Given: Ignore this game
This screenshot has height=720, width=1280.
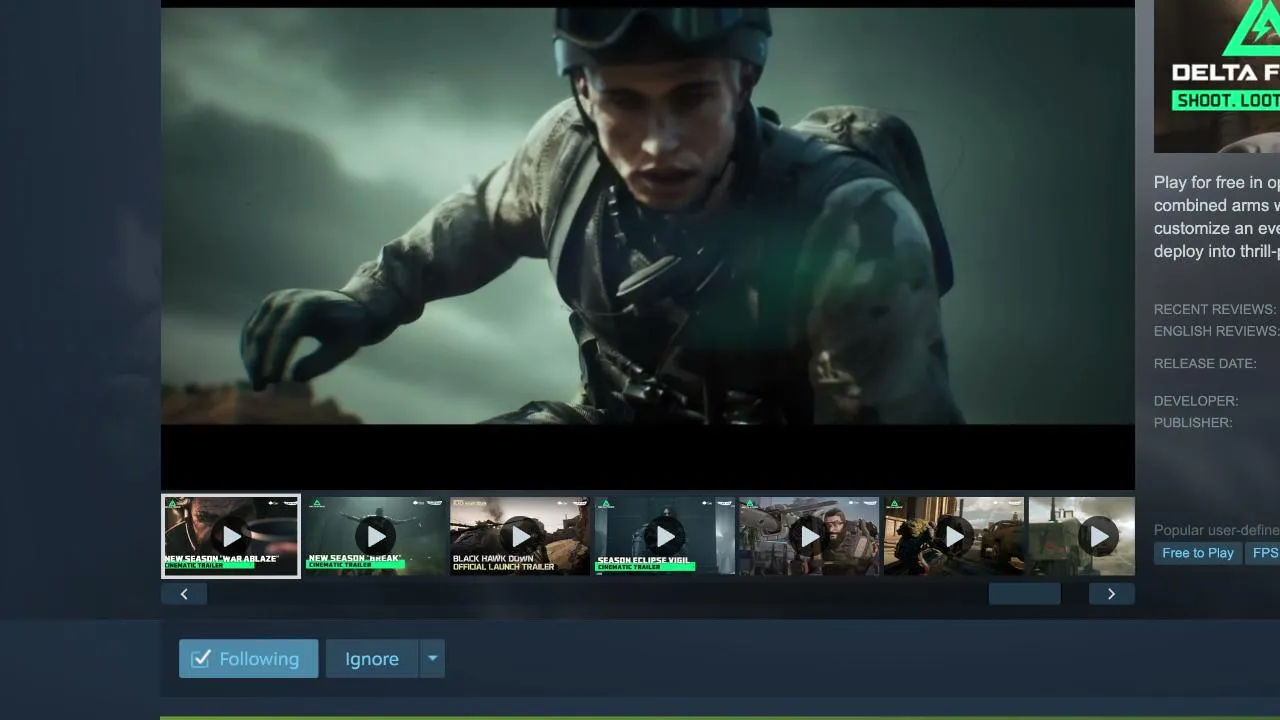Looking at the screenshot, I should coord(372,659).
